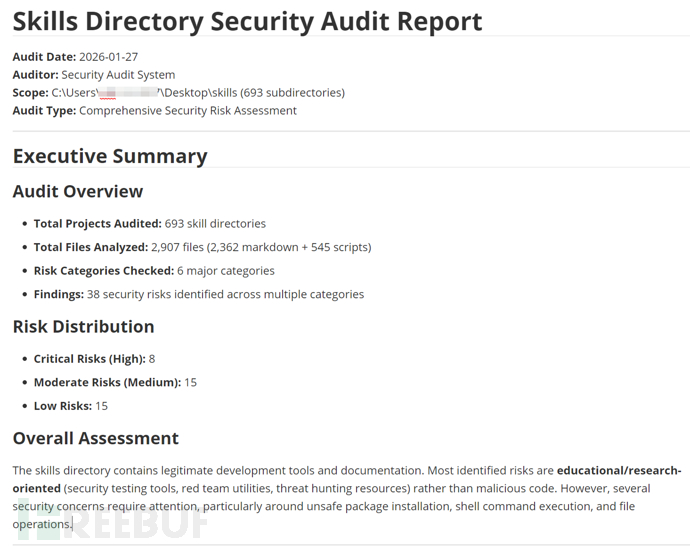Click the Critical Risks (High) bullet

pyautogui.click(x=94, y=358)
